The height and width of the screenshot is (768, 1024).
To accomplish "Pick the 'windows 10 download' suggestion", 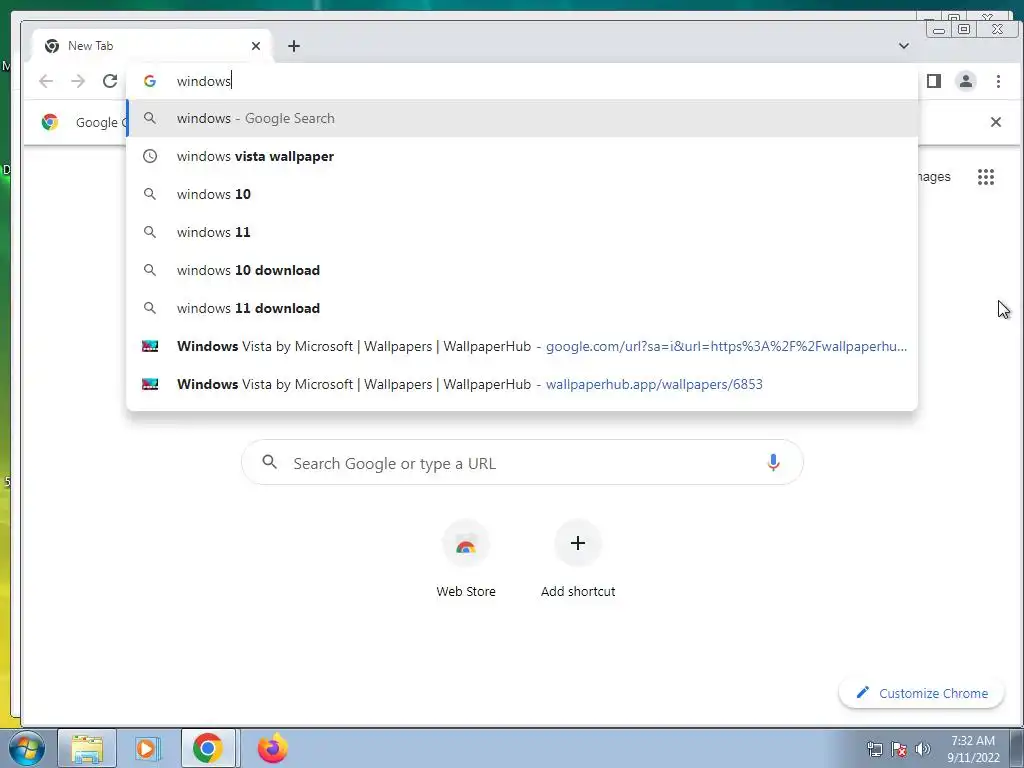I will coord(522,270).
